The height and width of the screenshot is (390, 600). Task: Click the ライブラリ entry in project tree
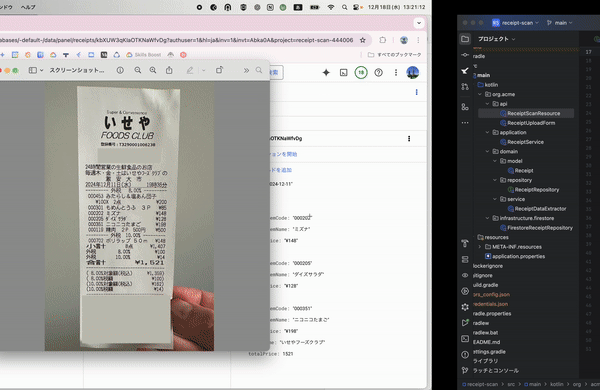(x=485, y=361)
